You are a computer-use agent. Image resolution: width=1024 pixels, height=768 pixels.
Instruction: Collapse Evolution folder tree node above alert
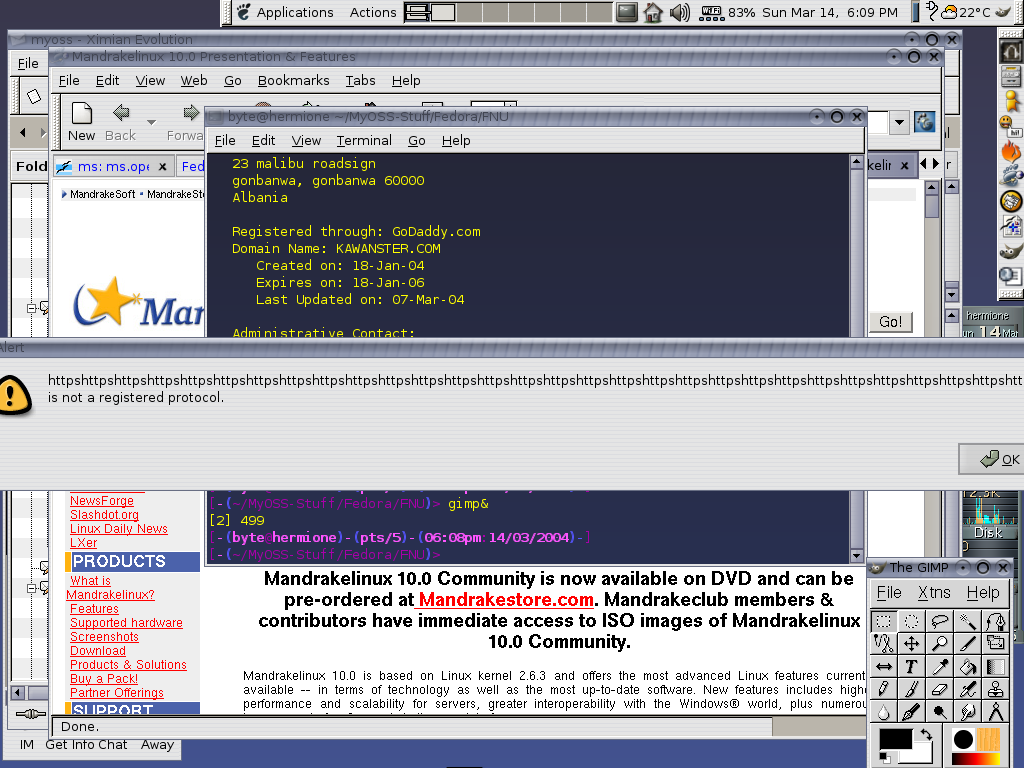(31, 308)
